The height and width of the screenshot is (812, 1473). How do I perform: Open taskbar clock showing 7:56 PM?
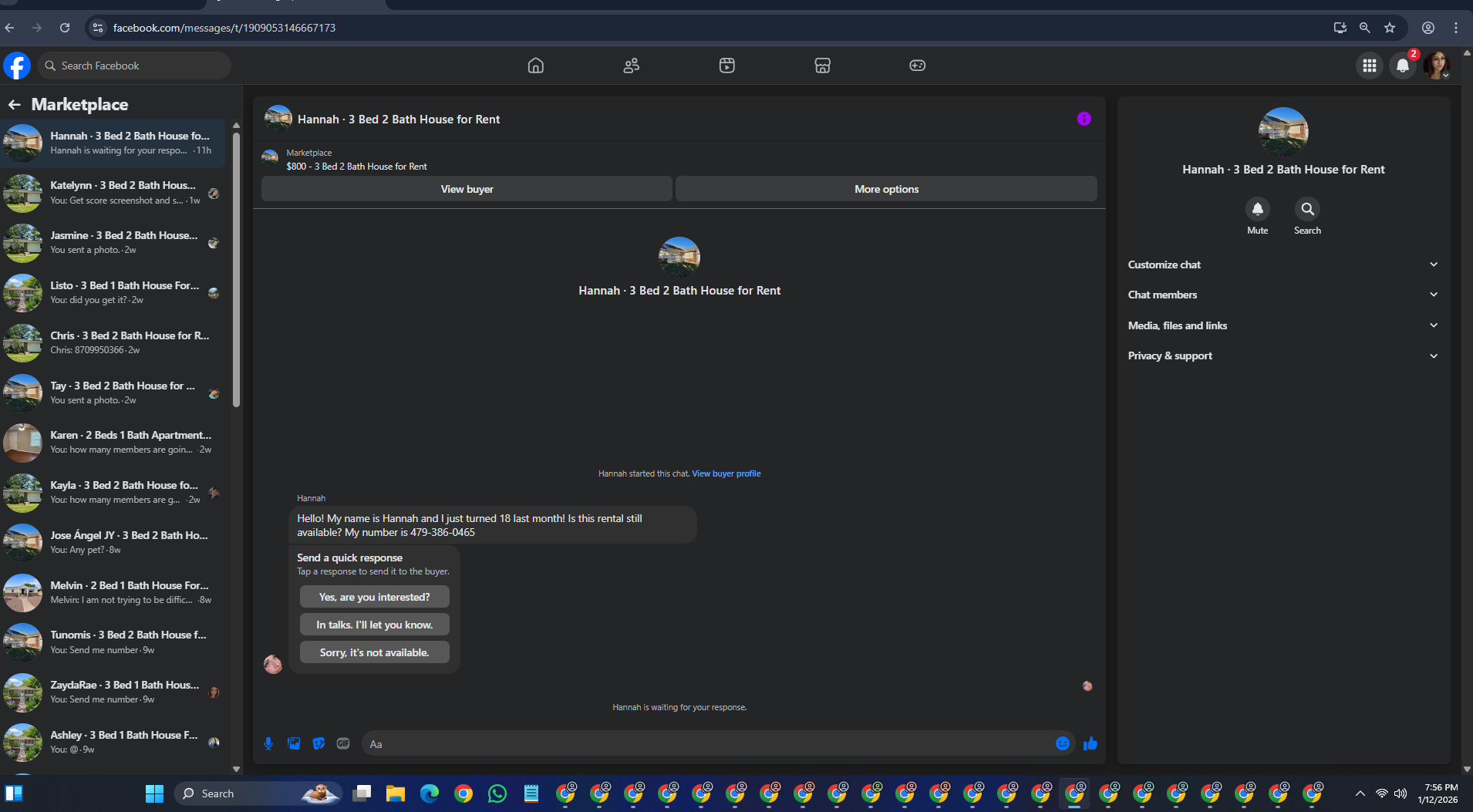[1438, 793]
